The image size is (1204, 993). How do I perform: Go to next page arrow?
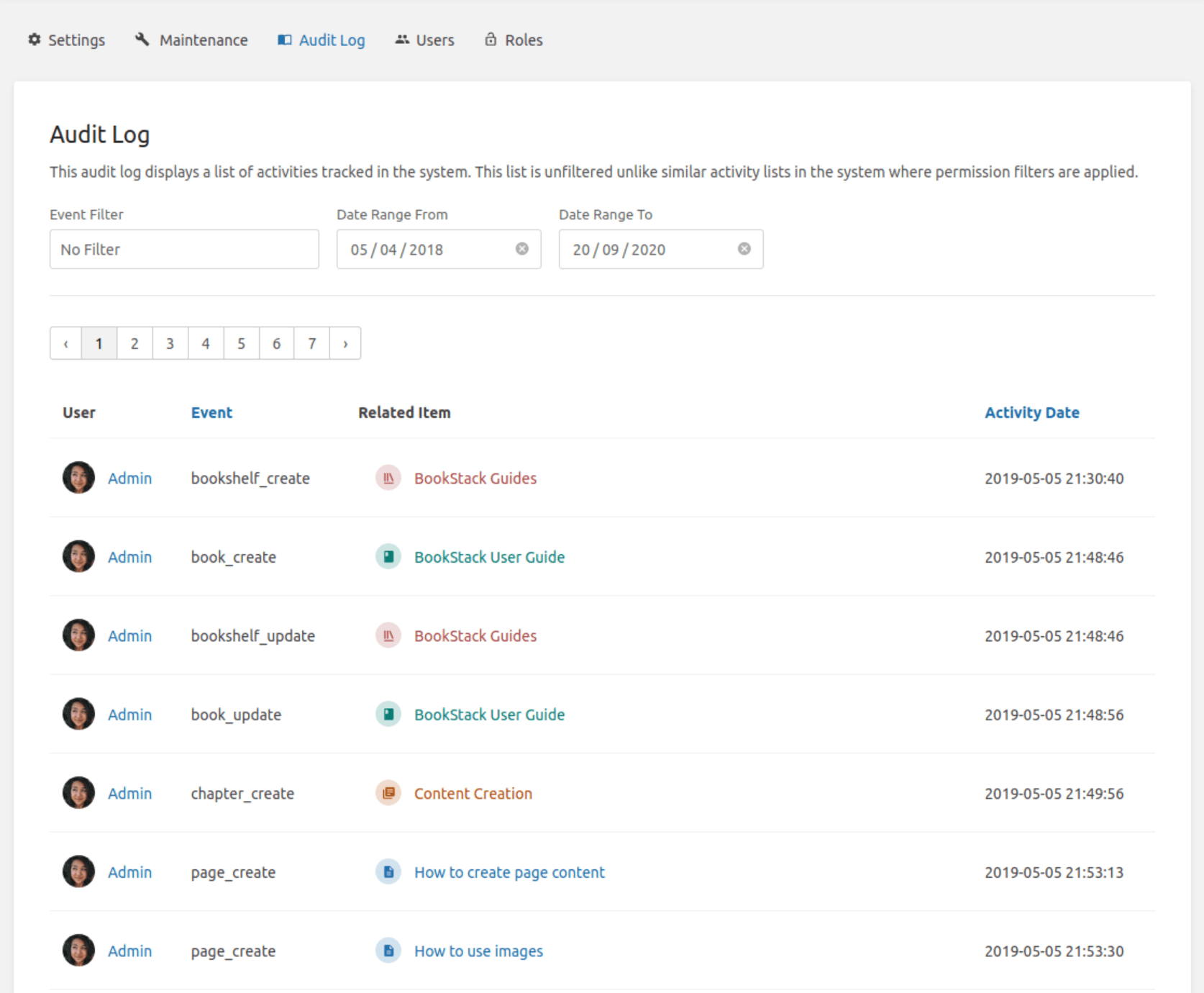click(x=345, y=344)
